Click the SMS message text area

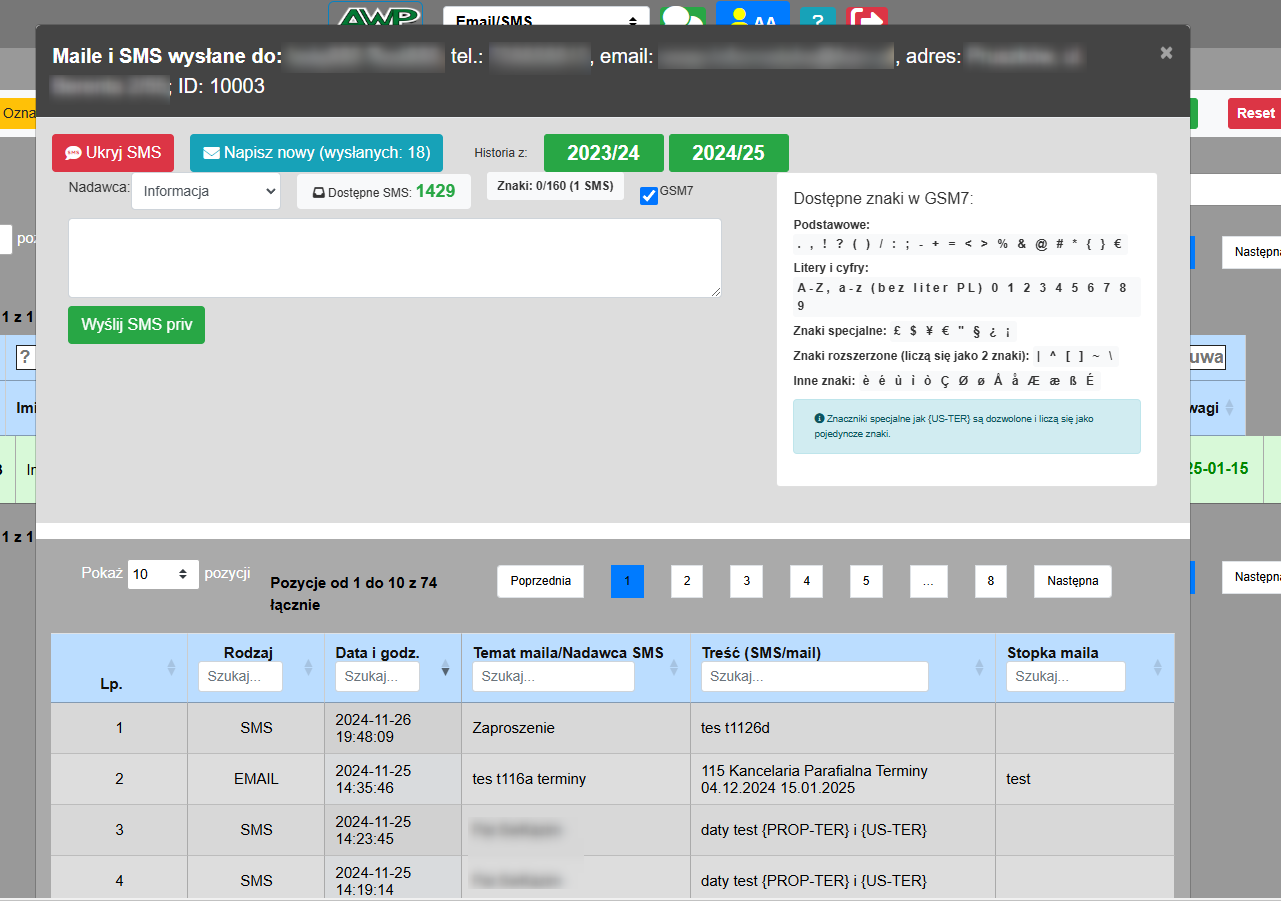tap(394, 258)
